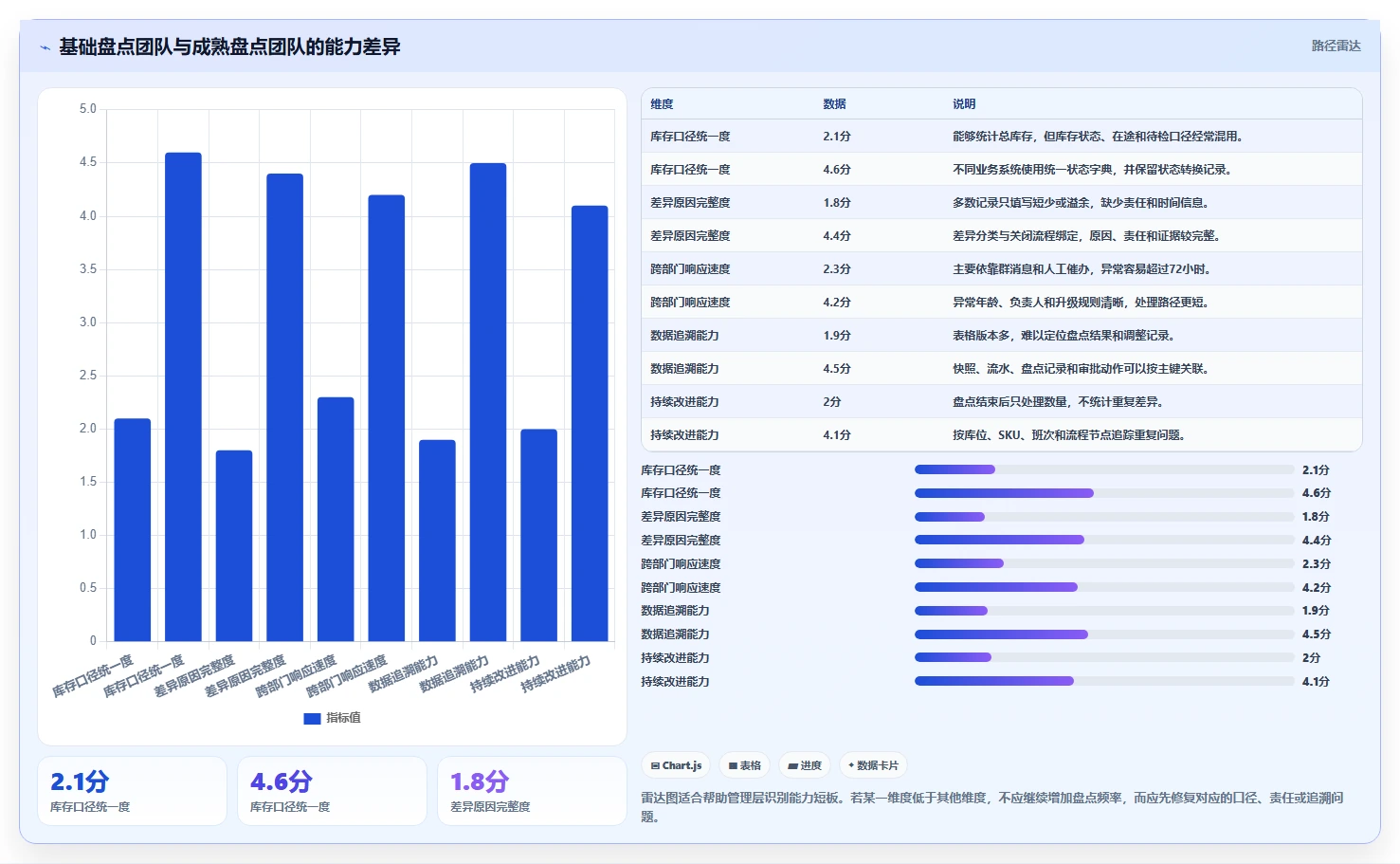Screen dimensions: 1400x864
Task: Click the chart bar with value 2.3
Action: pos(336,519)
